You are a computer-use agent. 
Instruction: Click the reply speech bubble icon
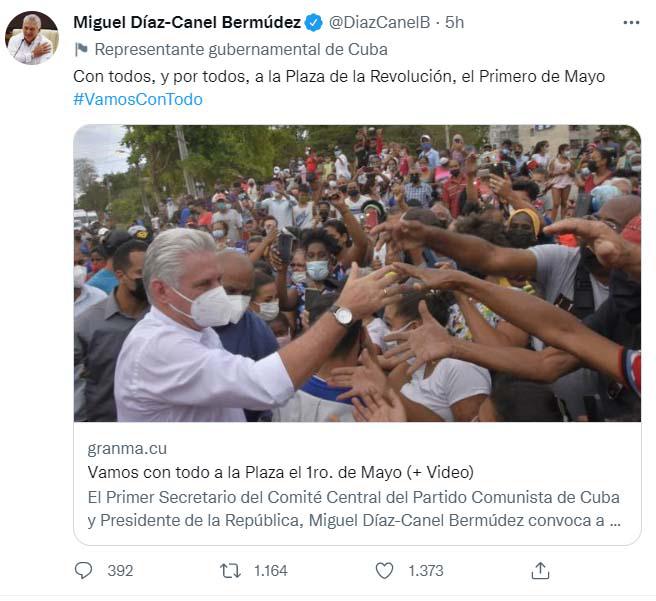pos(83,570)
